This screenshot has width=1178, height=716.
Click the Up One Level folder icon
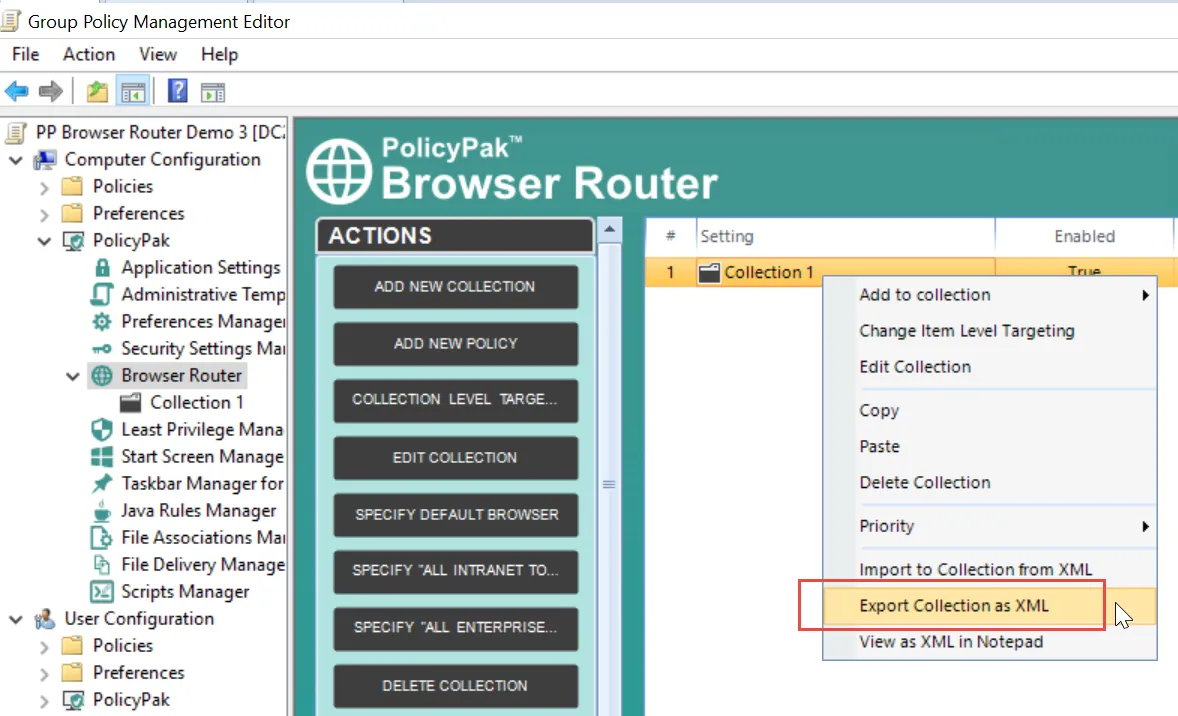coord(97,92)
